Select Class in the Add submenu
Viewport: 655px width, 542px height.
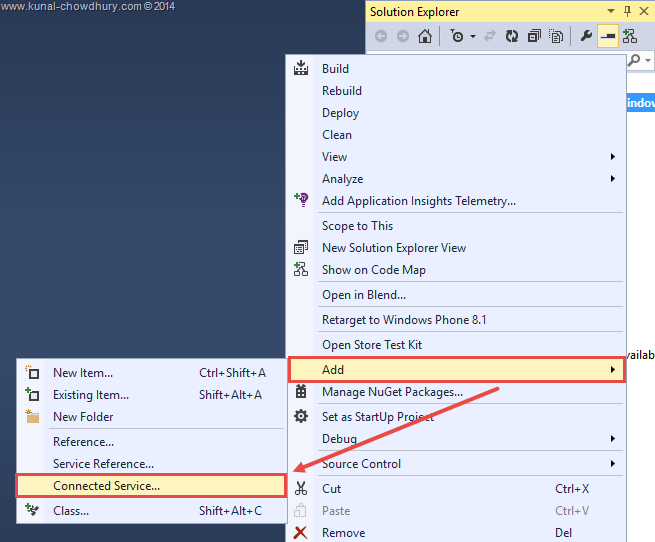tap(152, 511)
